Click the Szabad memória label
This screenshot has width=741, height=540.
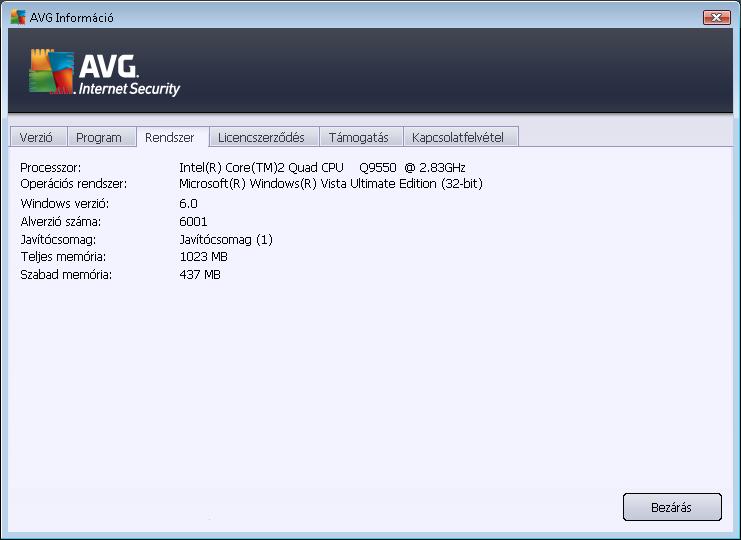[x=66, y=274]
